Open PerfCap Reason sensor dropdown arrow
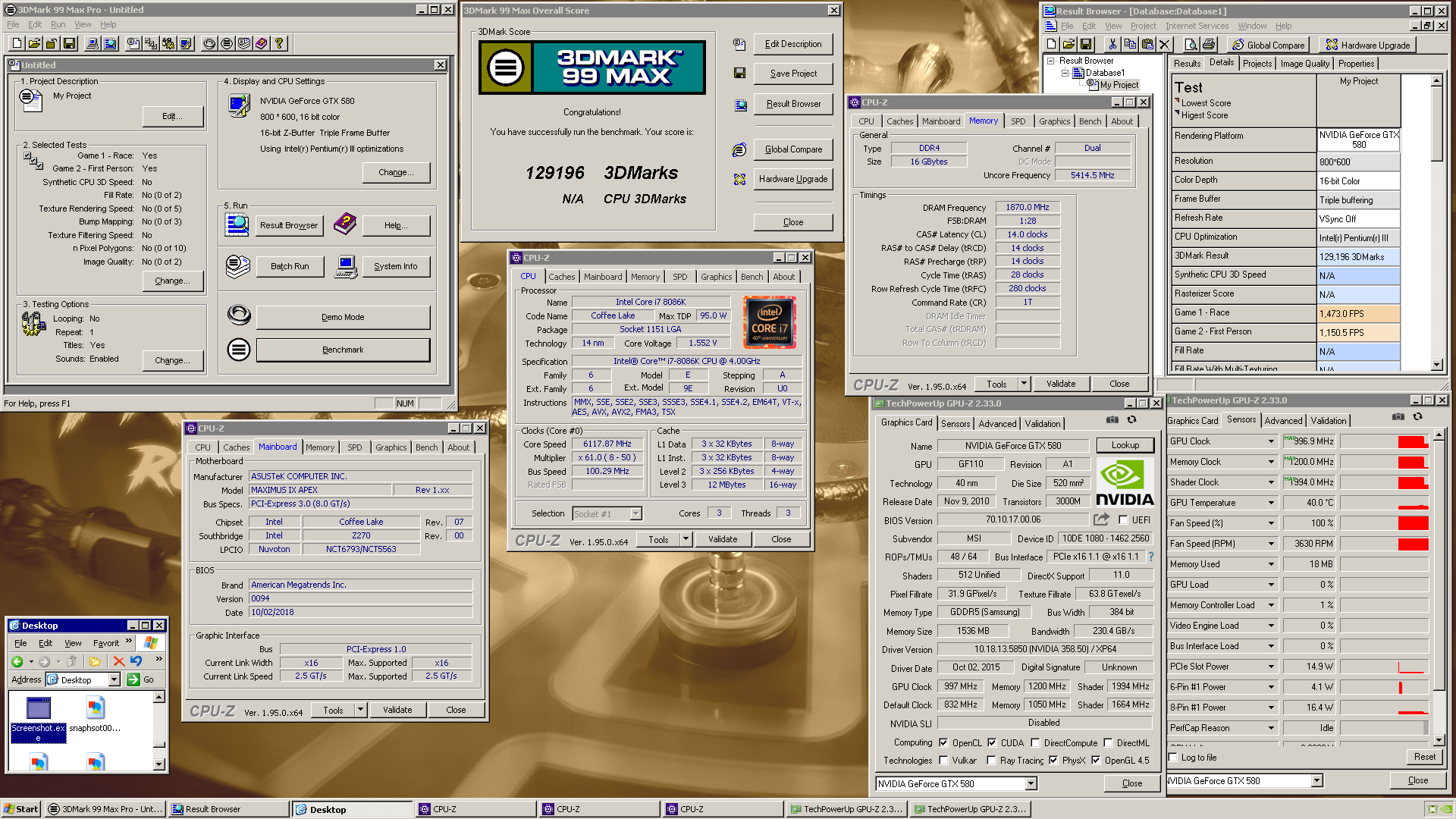Screen dimensions: 1456x819 [1271, 728]
